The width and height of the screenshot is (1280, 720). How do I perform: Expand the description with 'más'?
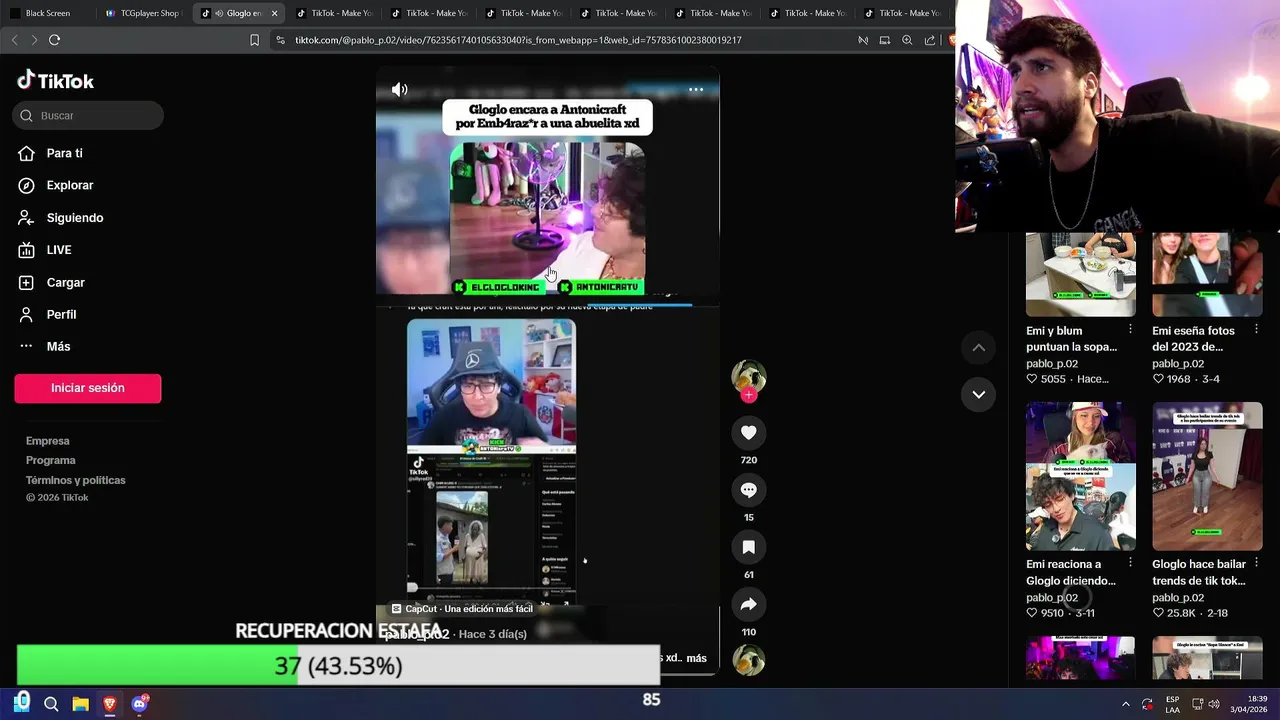point(696,658)
